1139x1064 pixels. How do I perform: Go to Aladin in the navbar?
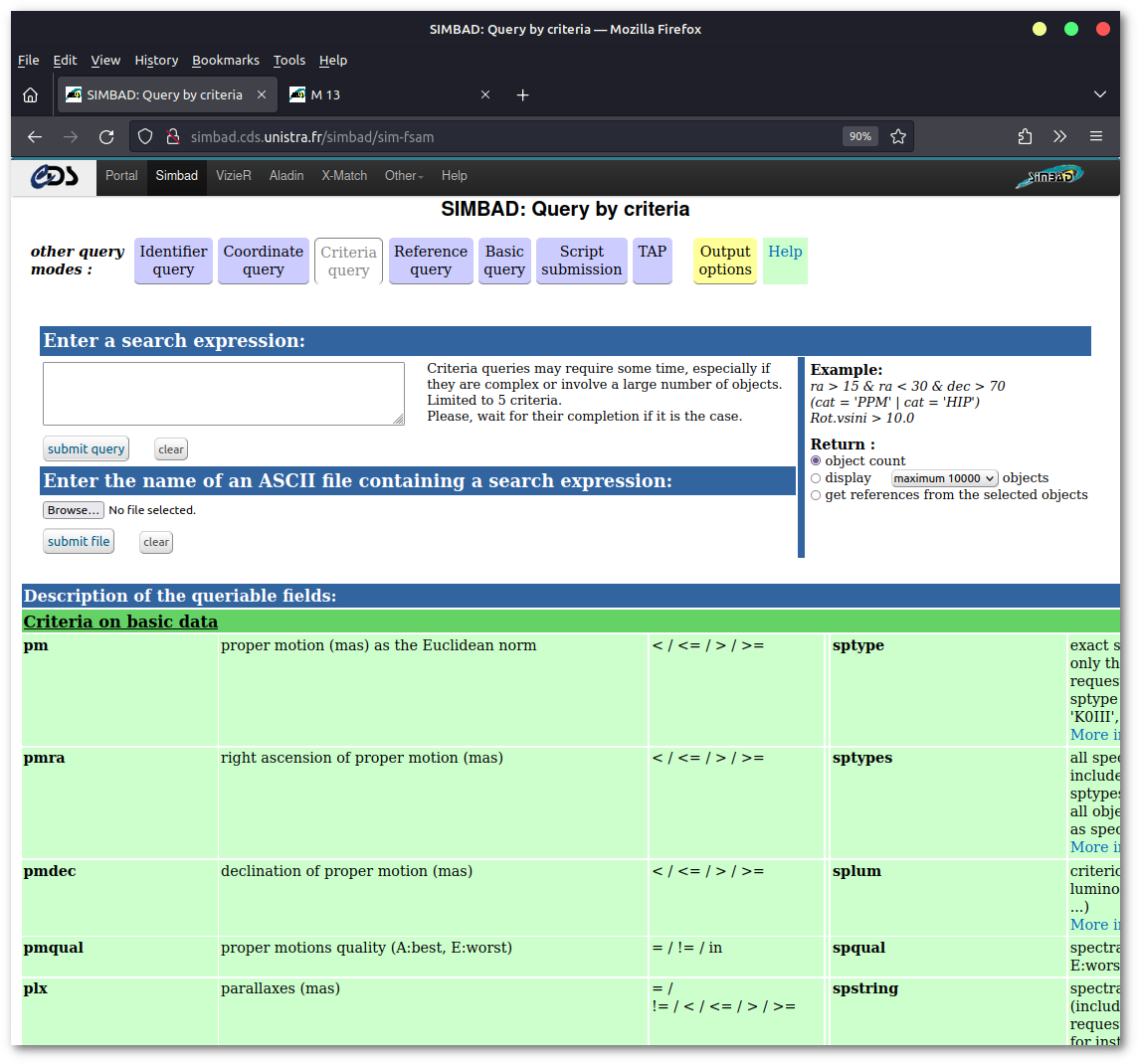tap(286, 176)
